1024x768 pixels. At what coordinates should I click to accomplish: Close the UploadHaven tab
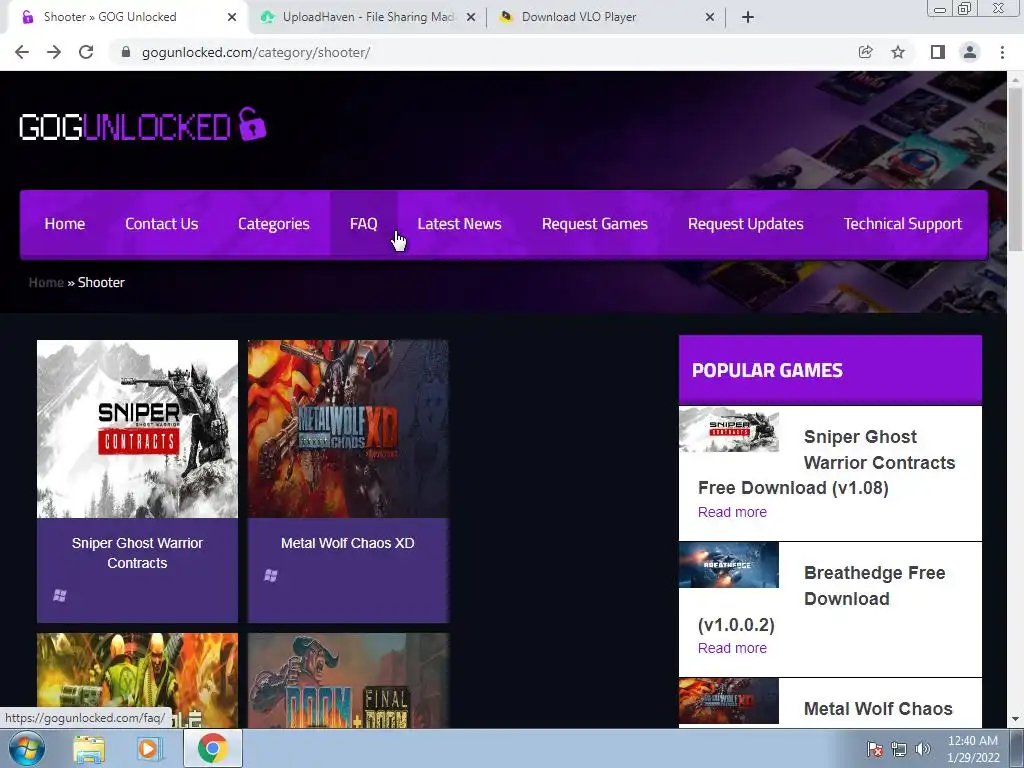pos(471,17)
